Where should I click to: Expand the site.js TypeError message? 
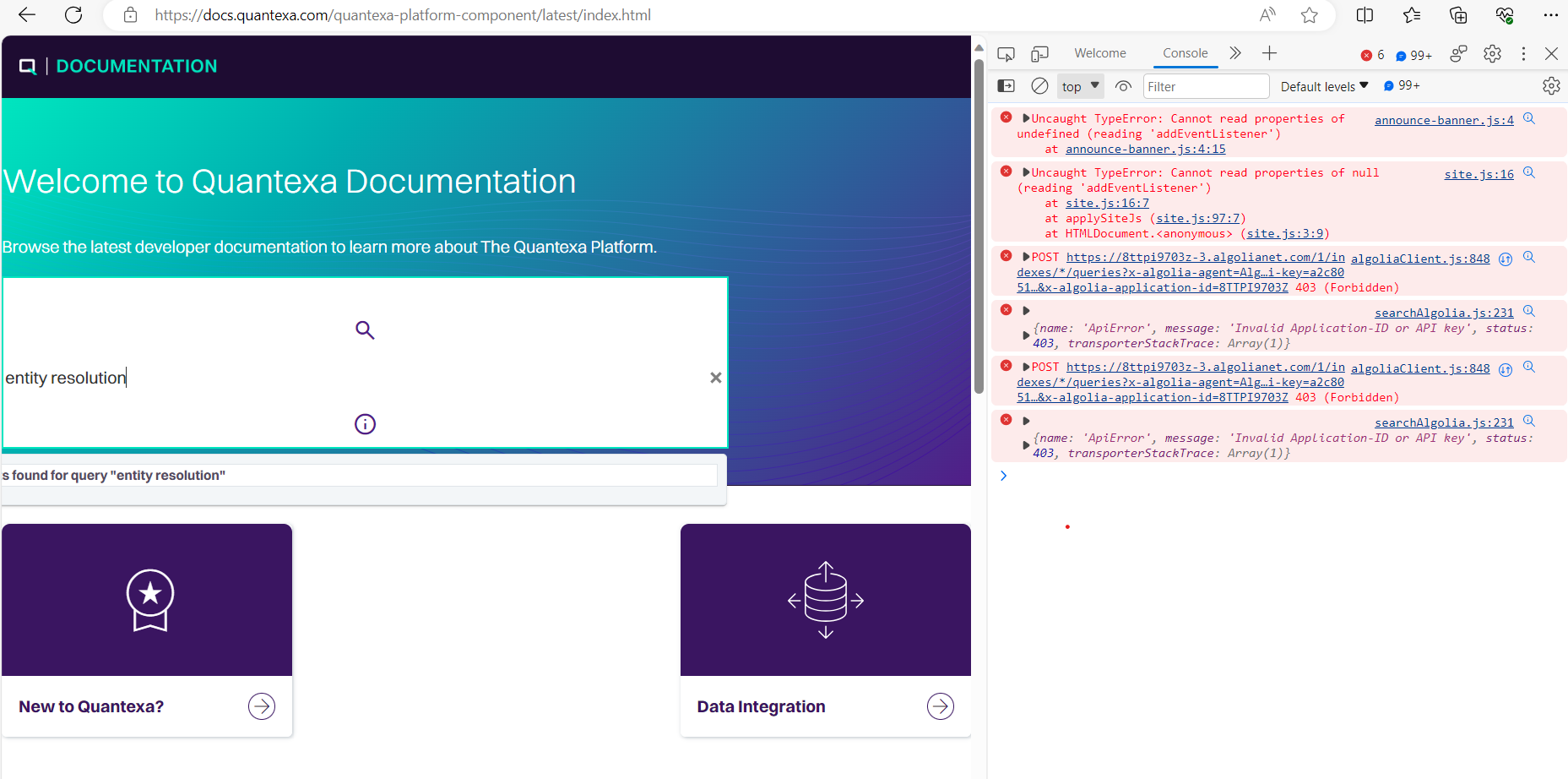coord(1026,172)
